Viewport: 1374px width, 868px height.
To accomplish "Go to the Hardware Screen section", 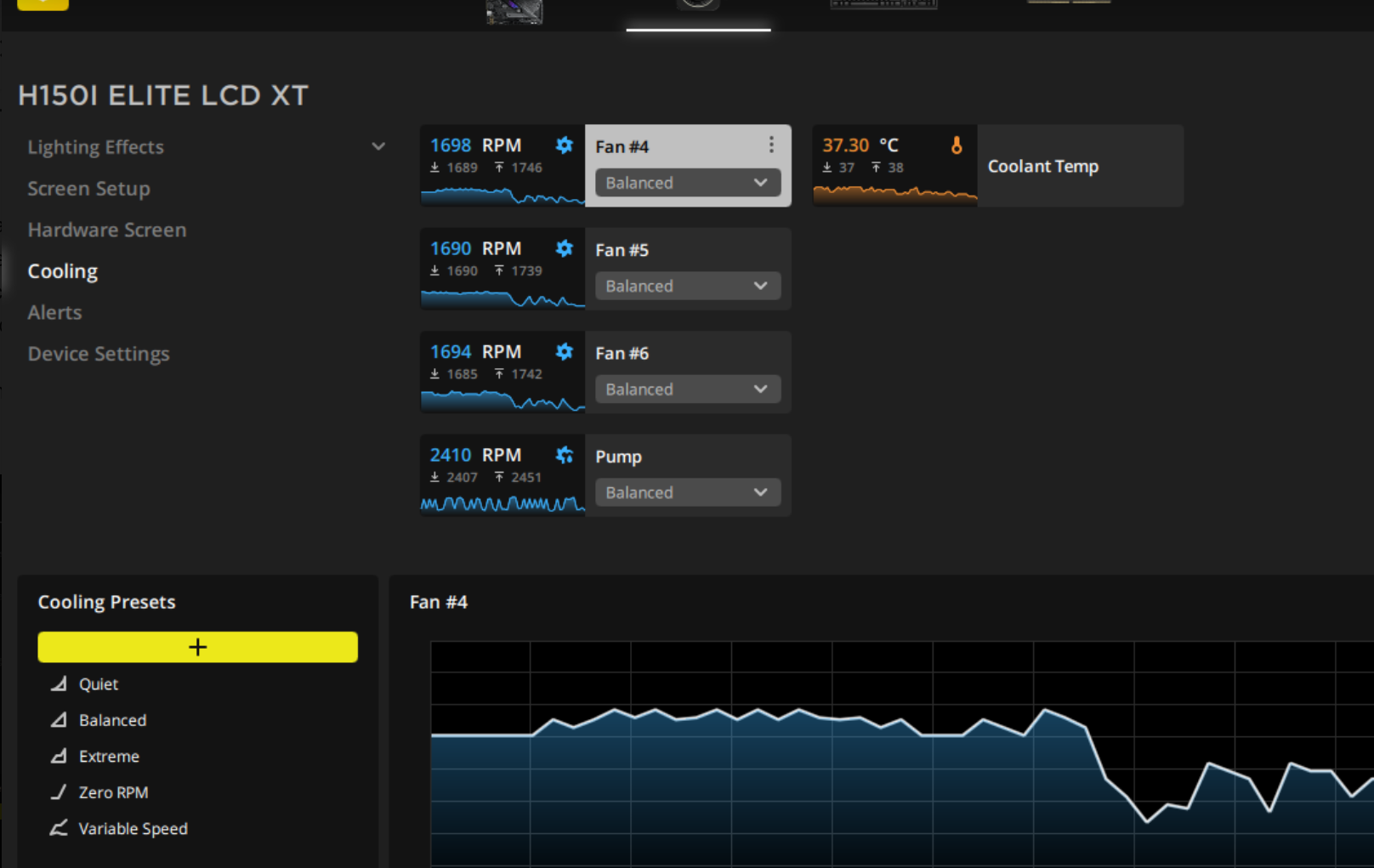I will click(x=107, y=230).
